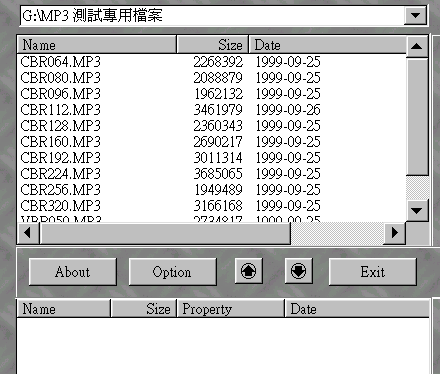Screen dimensions: 440x374
Task: Click the G:\MP3 folder path field
Action: [x=212, y=15]
